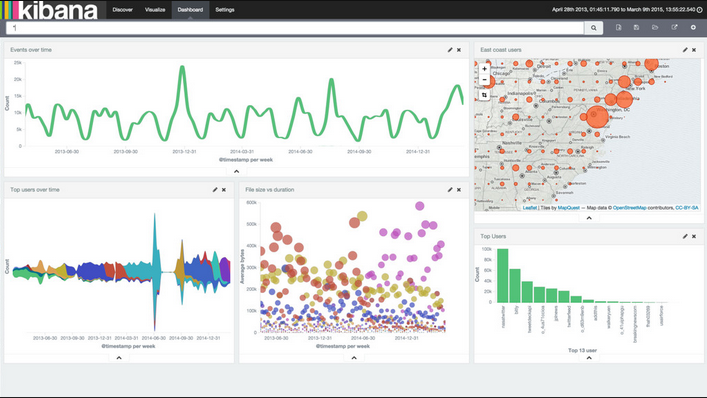Remove the Top Users bar chart panel

(694, 236)
